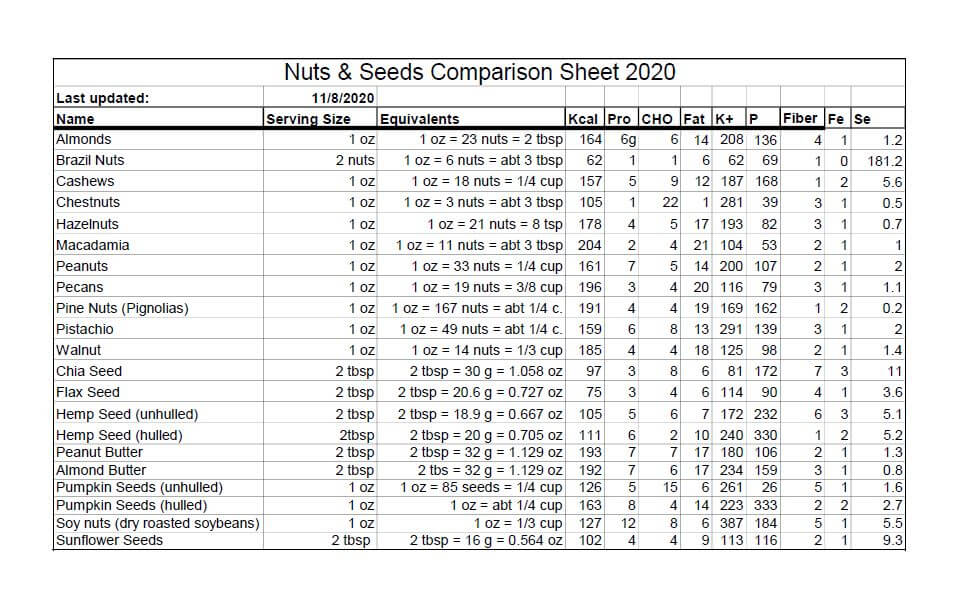The image size is (965, 610).
Task: Select the Pistachio name cell
Action: click(x=85, y=329)
